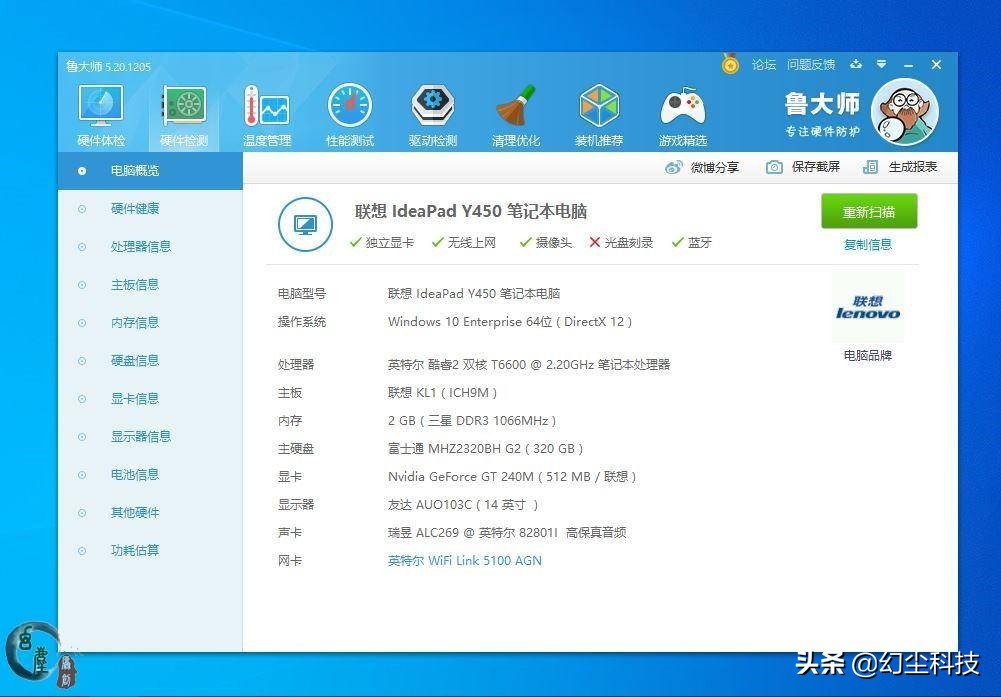Open the 硬件体检 (Hardware Checkup) panel

99,110
